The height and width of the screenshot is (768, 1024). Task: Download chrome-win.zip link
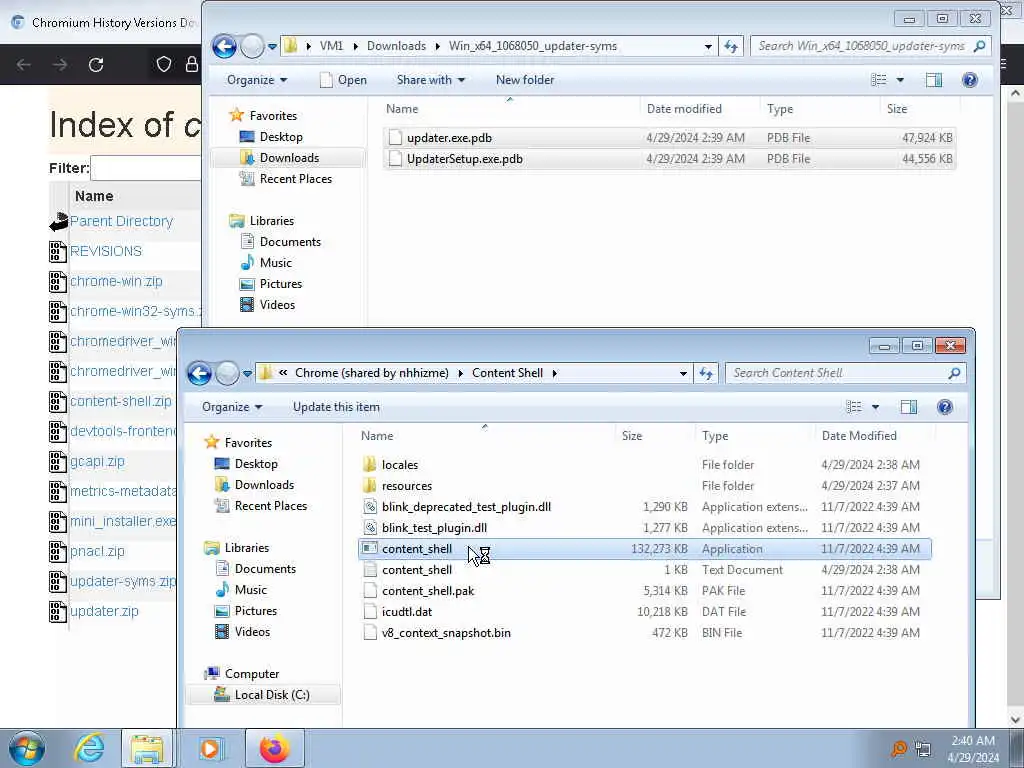tap(116, 281)
